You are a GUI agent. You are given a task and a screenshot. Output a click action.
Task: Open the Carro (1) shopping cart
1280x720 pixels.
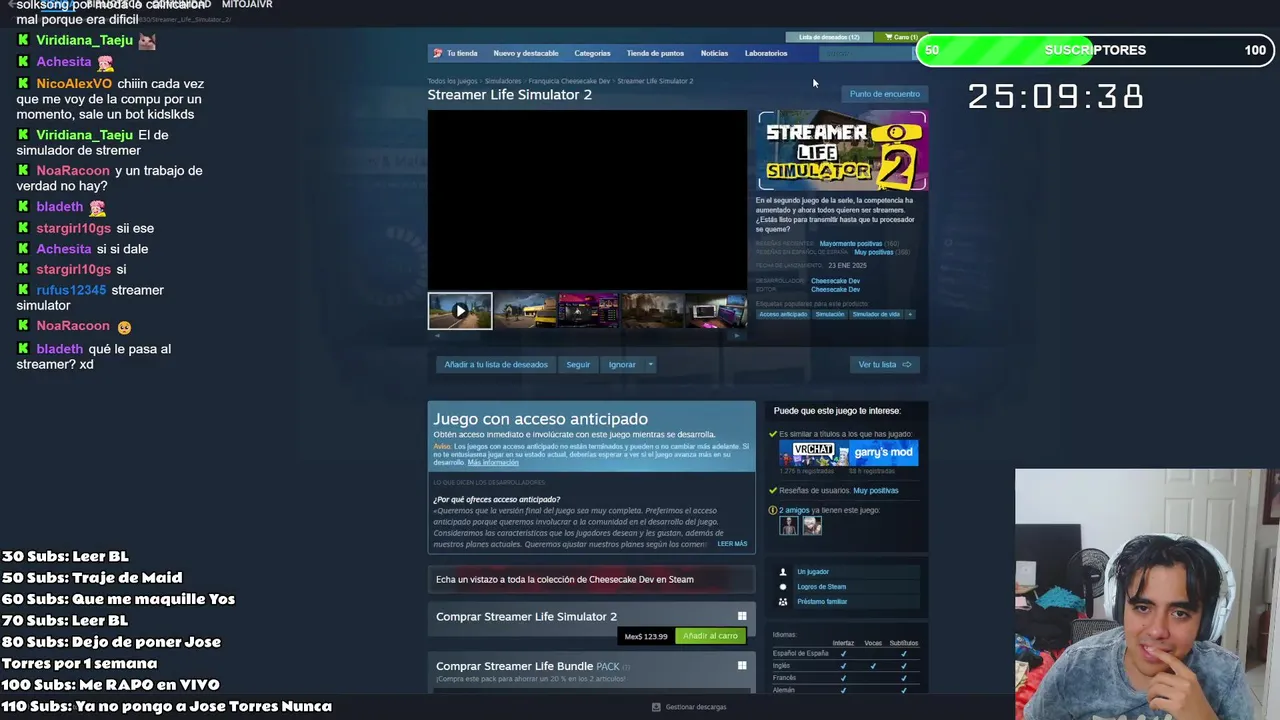[x=901, y=37]
